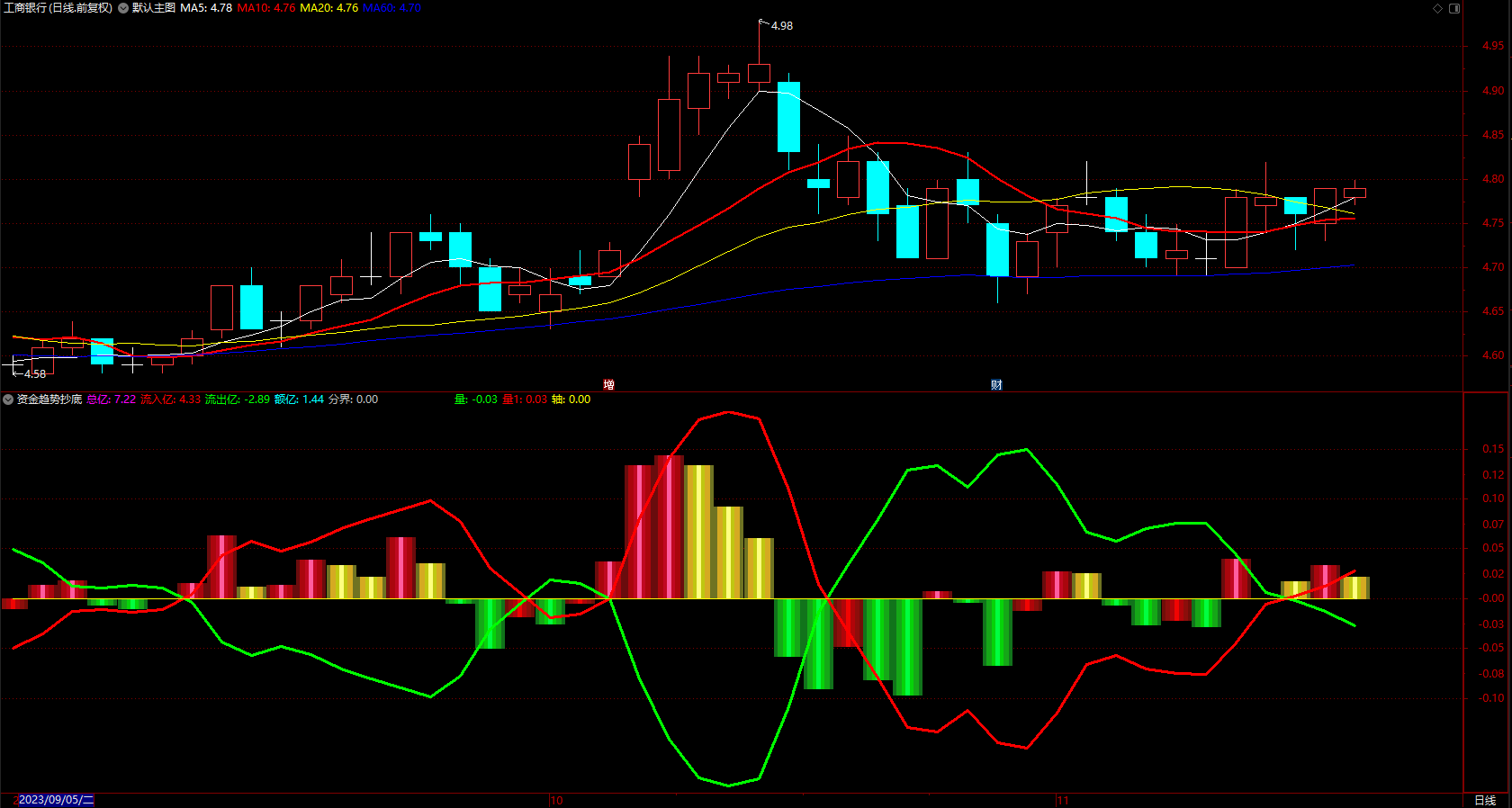1512x808 pixels.
Task: Click the 2023/09/05/二 date label
Action: pyautogui.click(x=56, y=800)
